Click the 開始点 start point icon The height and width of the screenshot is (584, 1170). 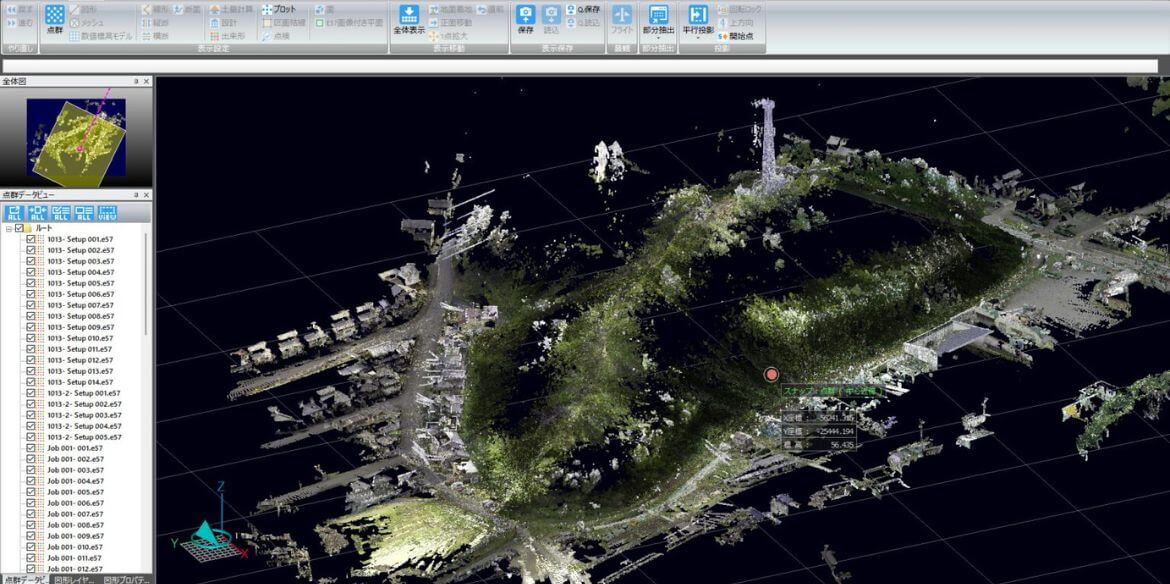(735, 37)
